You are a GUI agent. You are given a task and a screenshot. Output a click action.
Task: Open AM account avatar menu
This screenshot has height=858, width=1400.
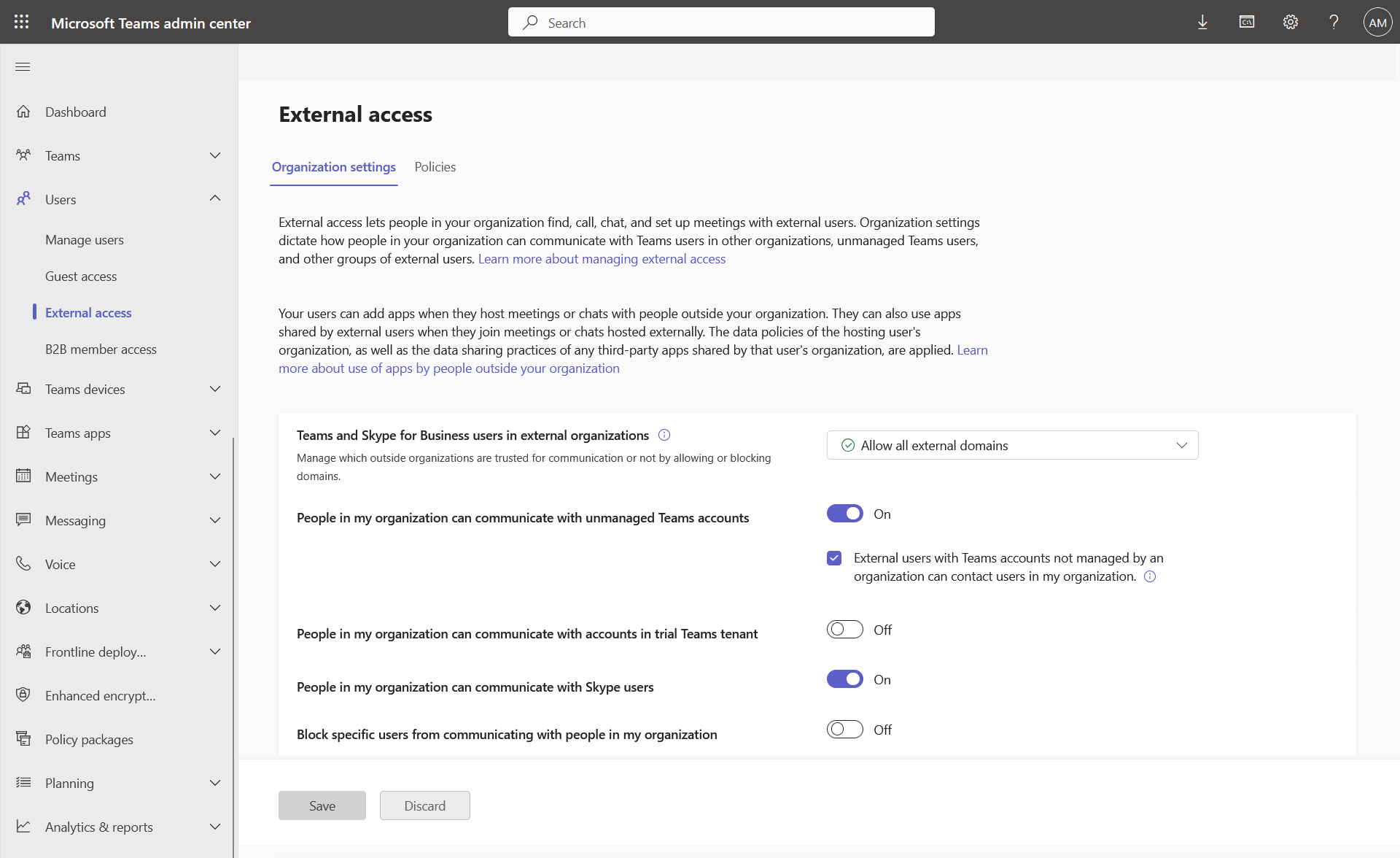click(x=1377, y=22)
